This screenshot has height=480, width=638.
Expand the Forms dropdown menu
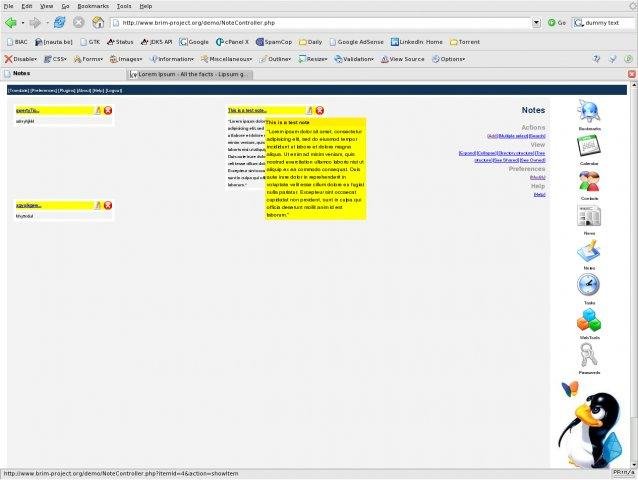88,59
